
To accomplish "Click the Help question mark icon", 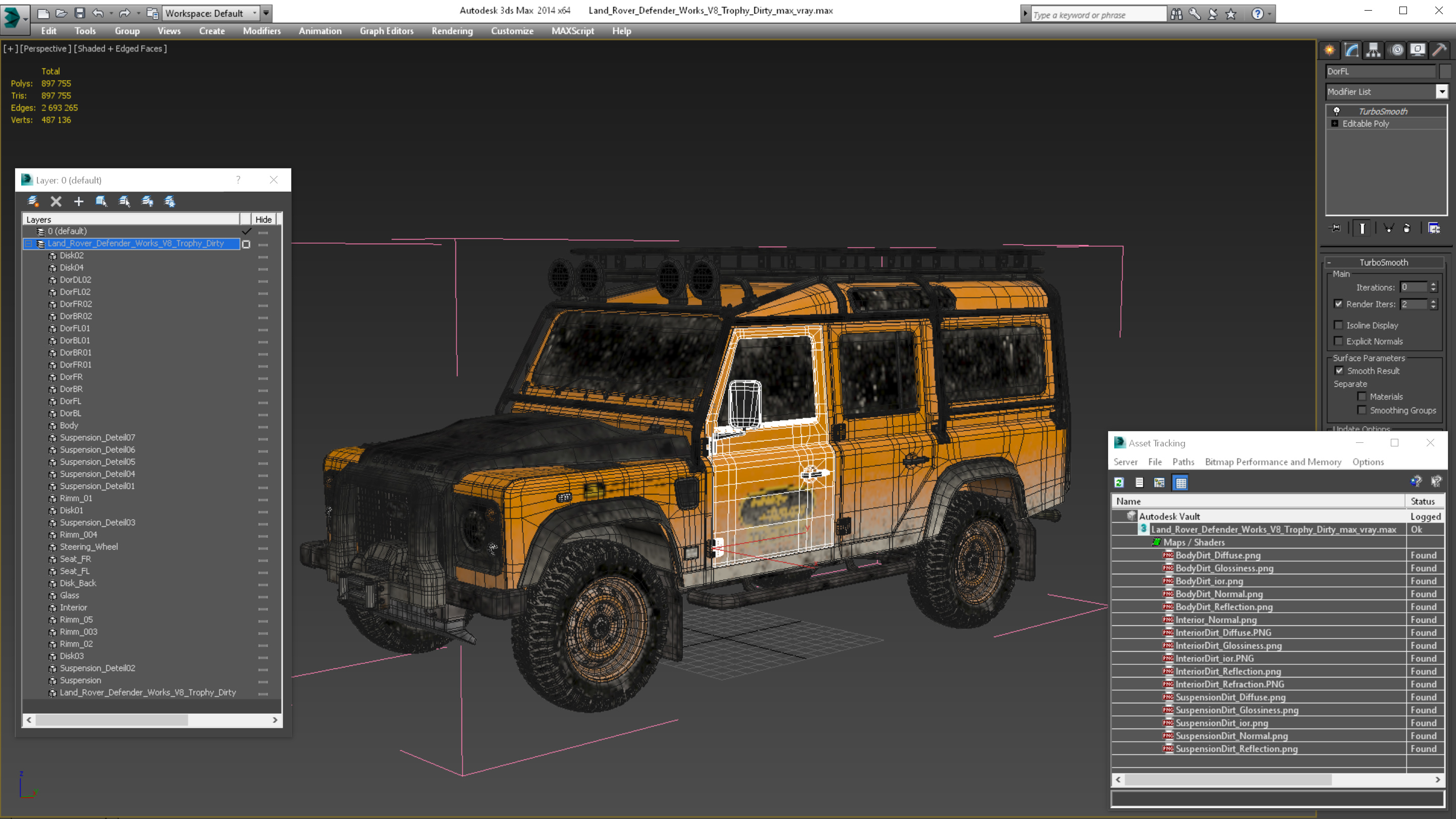I will click(1257, 14).
